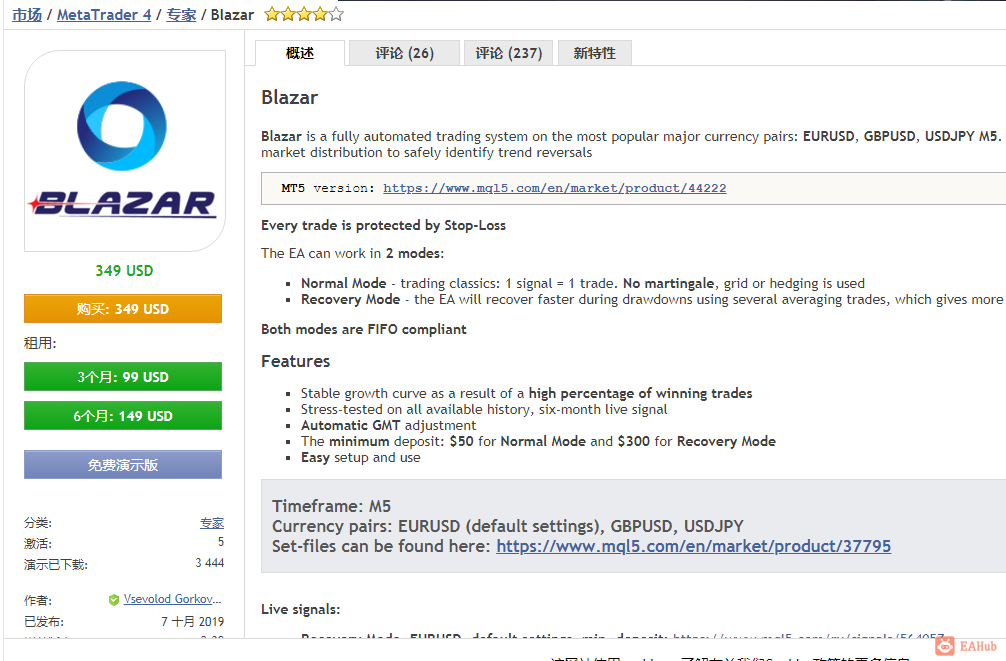Open the set-files product/37795 link
This screenshot has height=661, width=1006.
click(694, 546)
